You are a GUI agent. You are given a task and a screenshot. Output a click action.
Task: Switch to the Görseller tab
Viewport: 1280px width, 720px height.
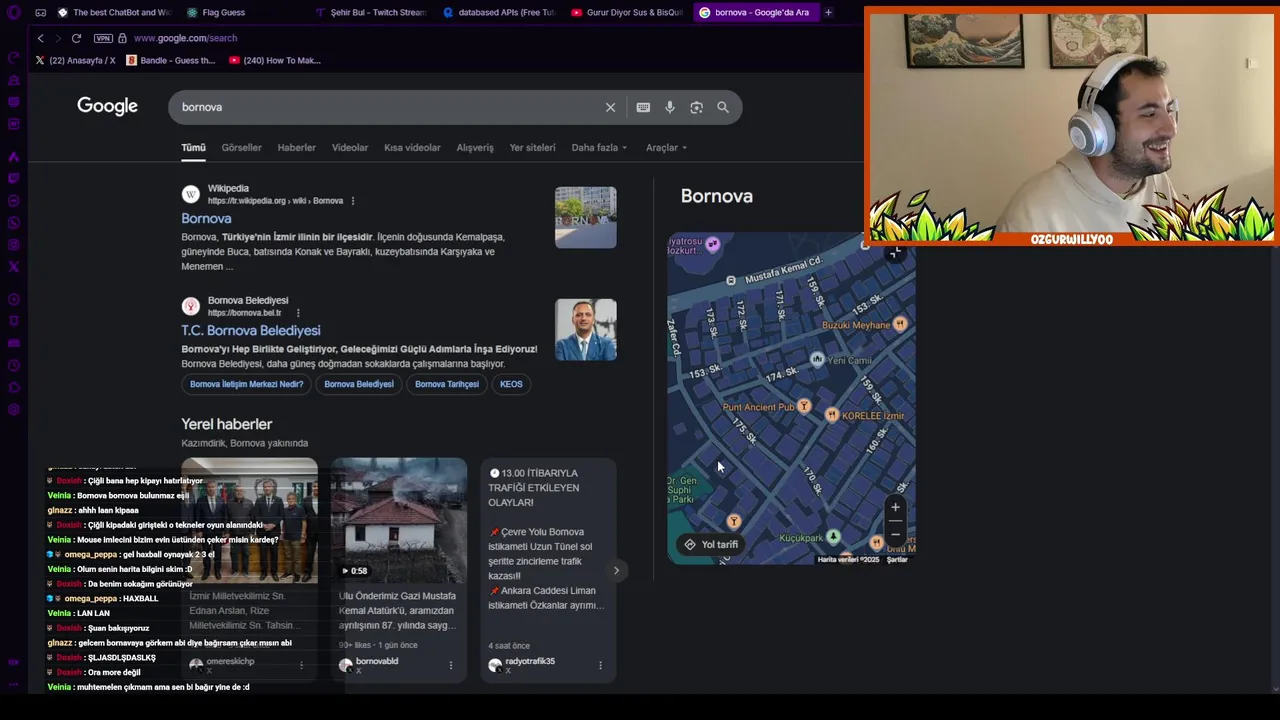(x=241, y=148)
